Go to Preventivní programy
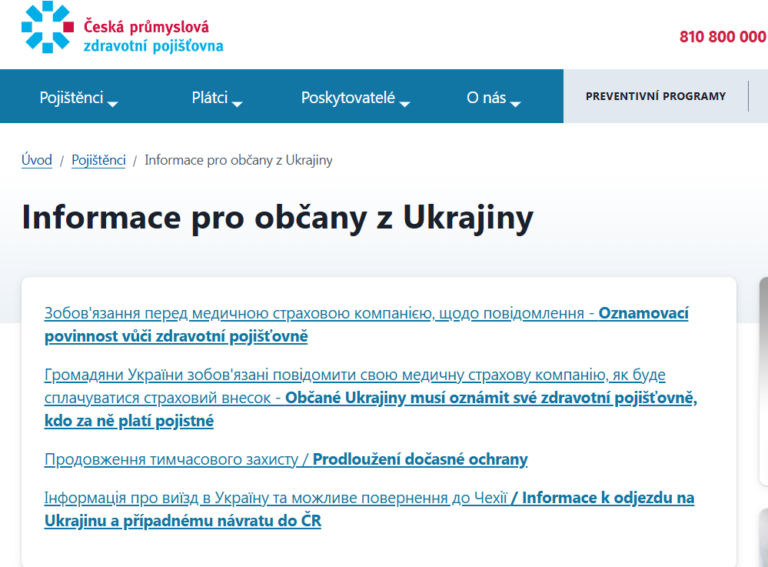 pyautogui.click(x=655, y=96)
